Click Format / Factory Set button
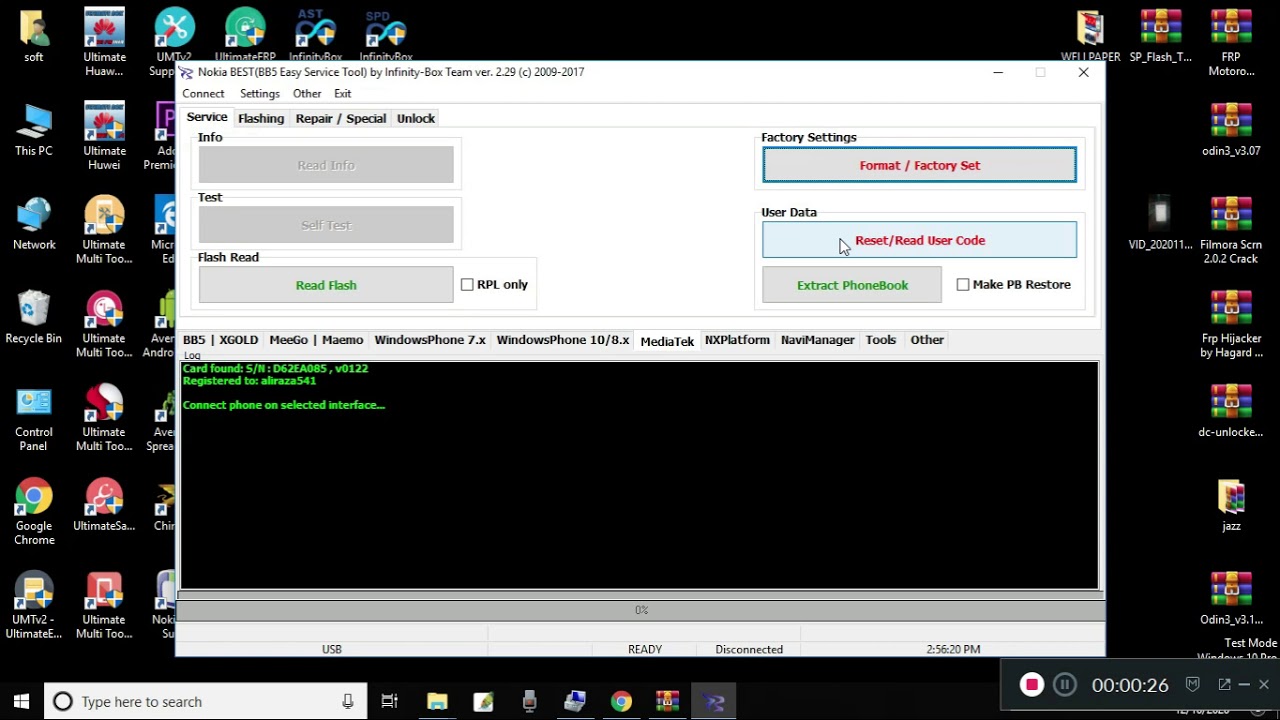The image size is (1280, 720). (920, 165)
